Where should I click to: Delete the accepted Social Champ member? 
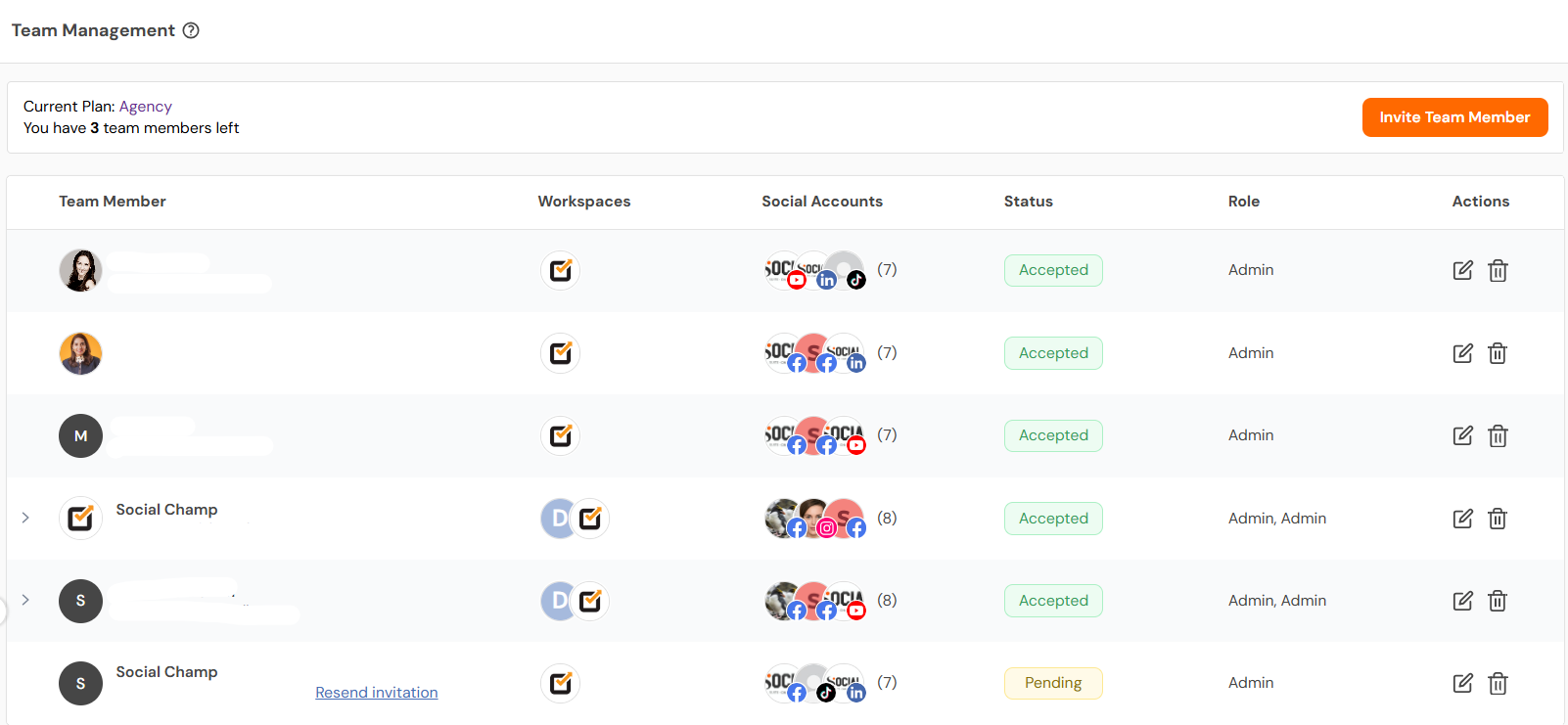click(x=1498, y=519)
